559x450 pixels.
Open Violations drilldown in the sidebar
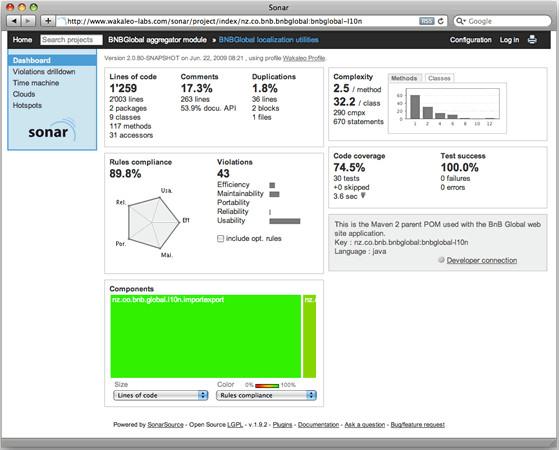[x=44, y=72]
